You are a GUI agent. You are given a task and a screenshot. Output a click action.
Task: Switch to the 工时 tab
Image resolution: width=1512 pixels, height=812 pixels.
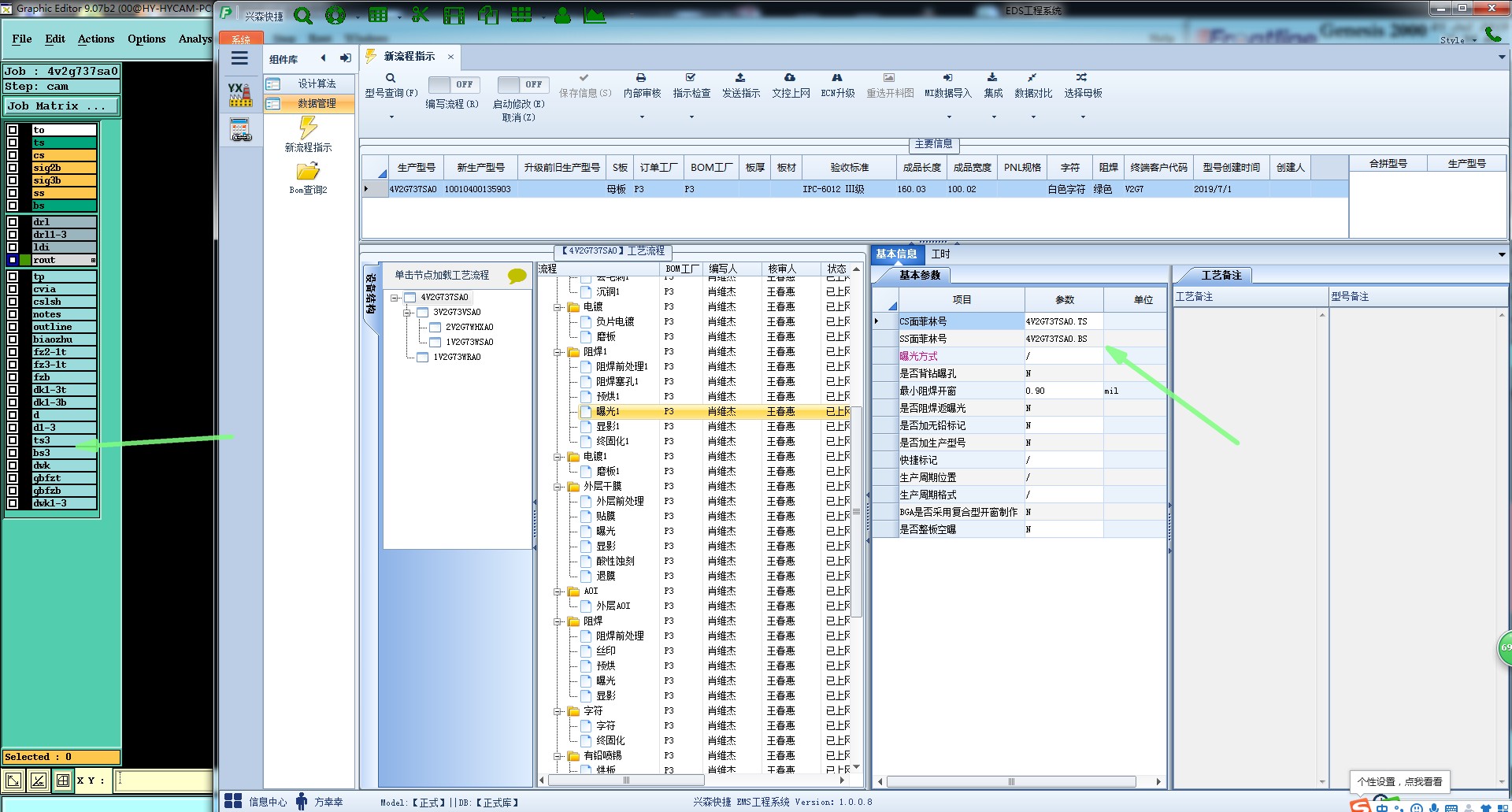[940, 254]
